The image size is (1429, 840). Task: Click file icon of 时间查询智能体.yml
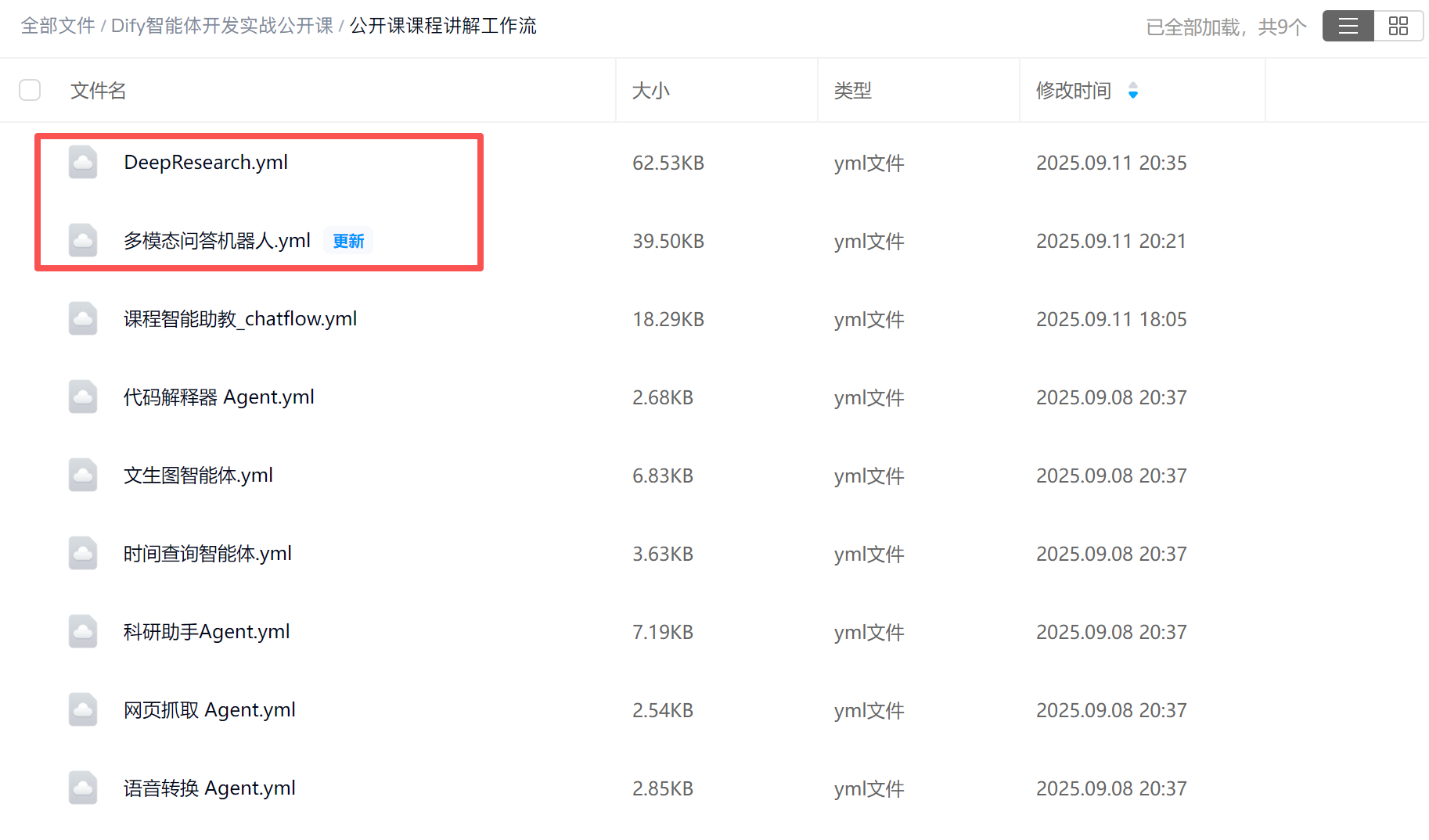point(83,553)
